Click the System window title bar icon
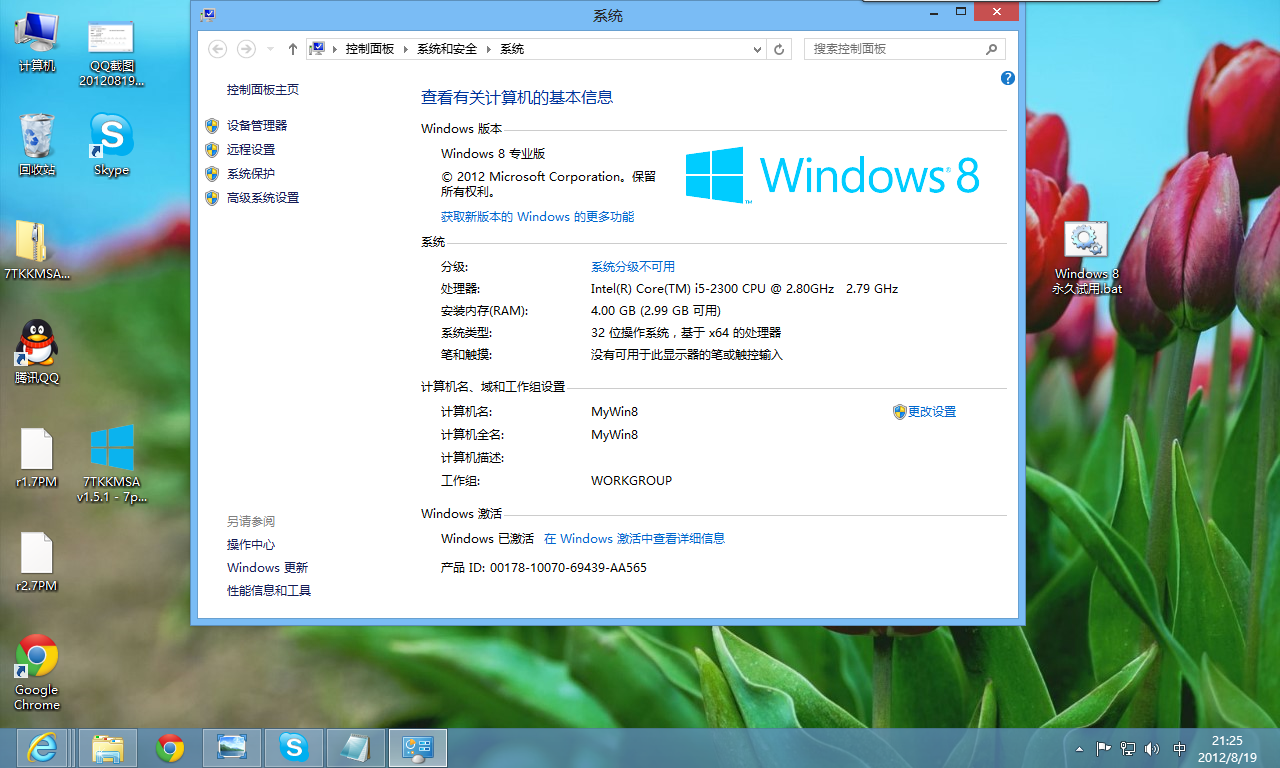The height and width of the screenshot is (768, 1280). pyautogui.click(x=206, y=14)
